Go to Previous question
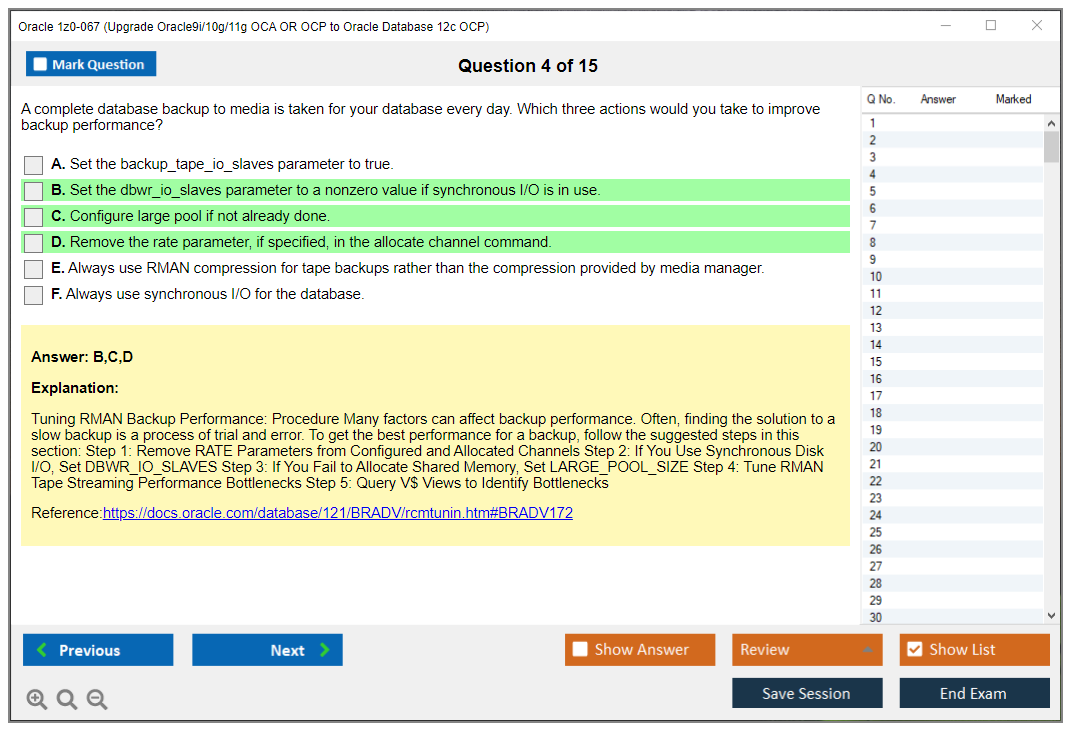Viewport: 1075px width, 735px height. pyautogui.click(x=97, y=649)
